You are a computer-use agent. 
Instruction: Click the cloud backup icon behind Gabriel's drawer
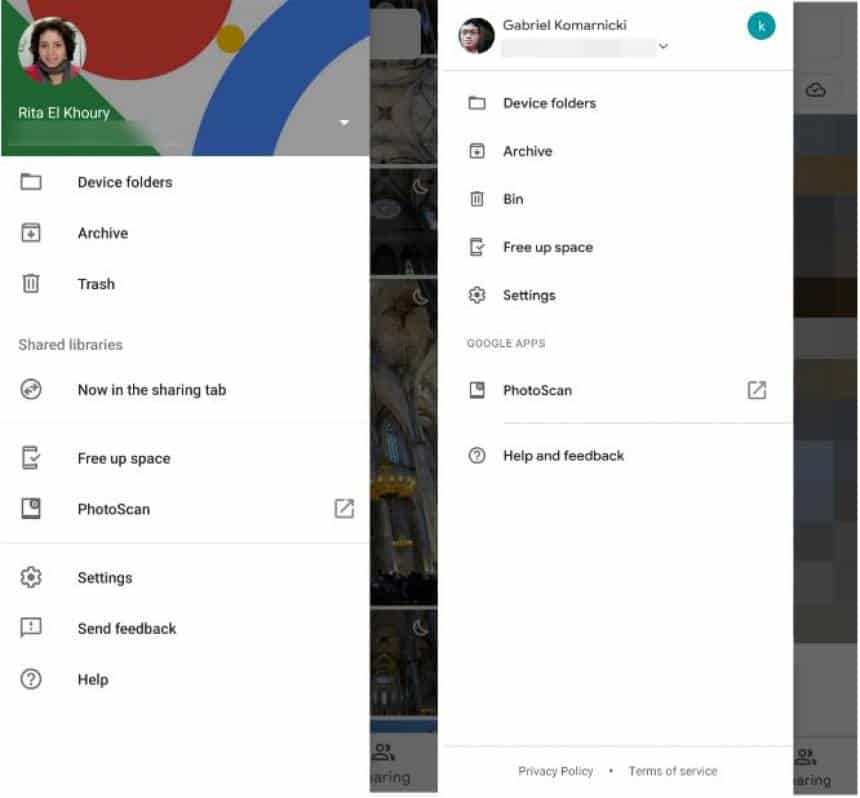coord(816,89)
